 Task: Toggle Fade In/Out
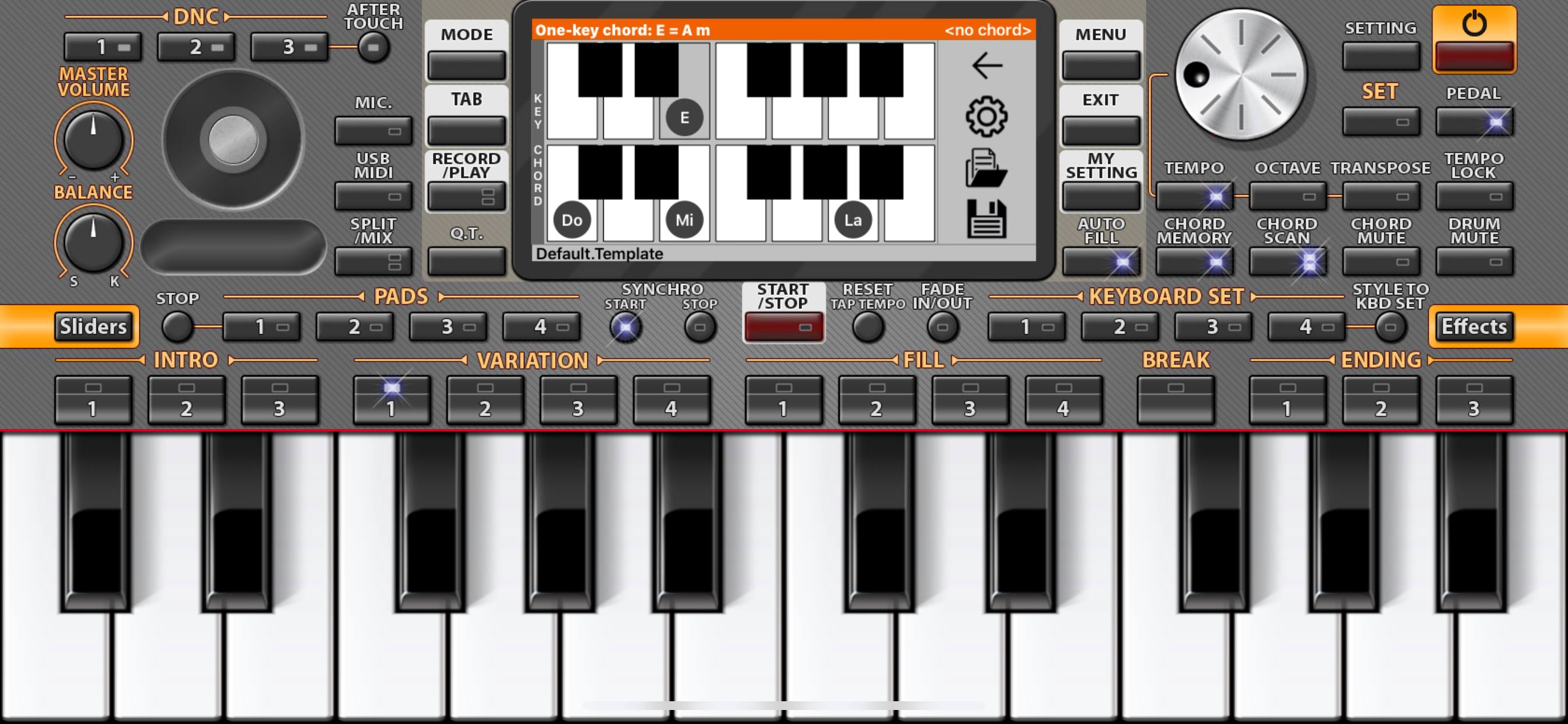(942, 326)
